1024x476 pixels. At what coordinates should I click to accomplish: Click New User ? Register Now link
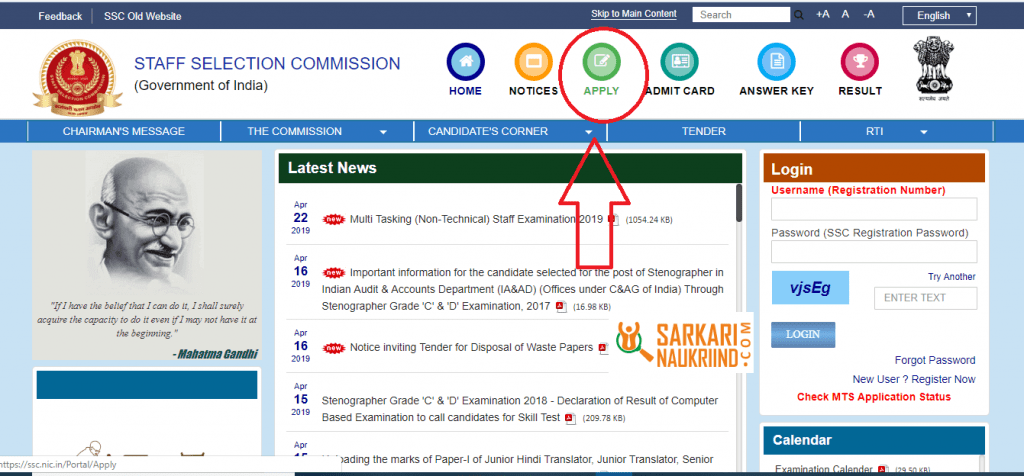914,379
